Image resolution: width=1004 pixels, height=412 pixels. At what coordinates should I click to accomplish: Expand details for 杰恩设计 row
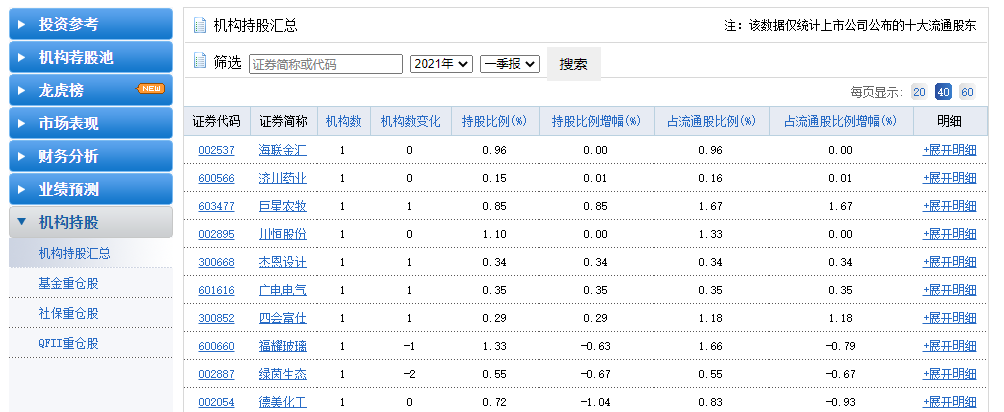pyautogui.click(x=950, y=262)
